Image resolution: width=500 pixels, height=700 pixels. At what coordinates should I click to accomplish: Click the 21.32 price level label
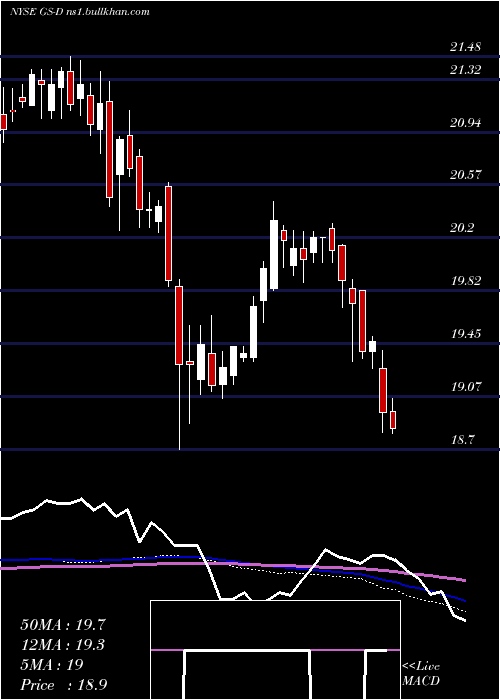tap(466, 70)
